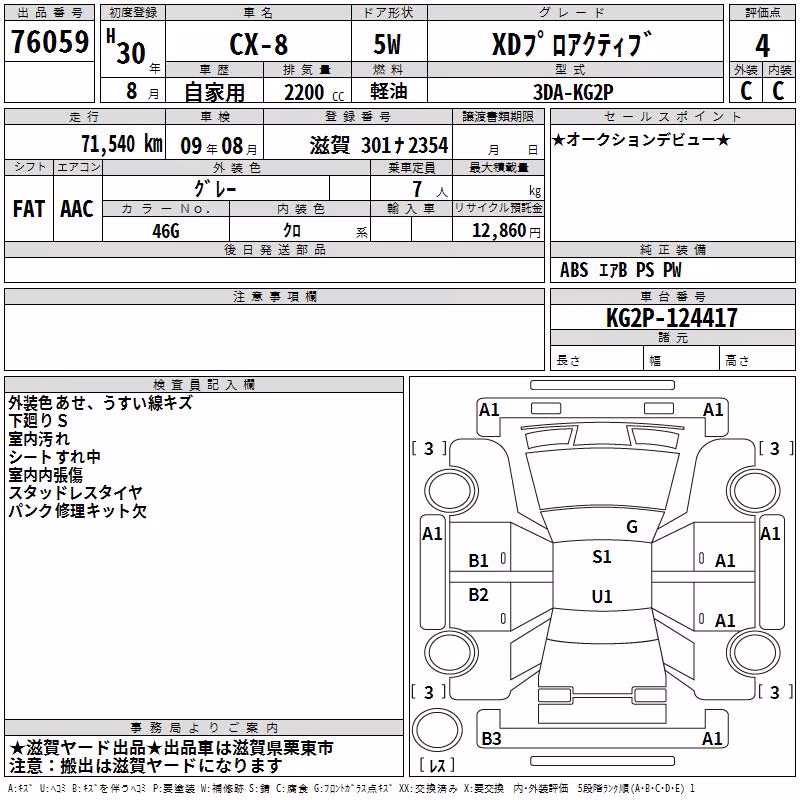Click inspector note 室内汚れ
Screen dimensions: 800x800
click(39, 439)
